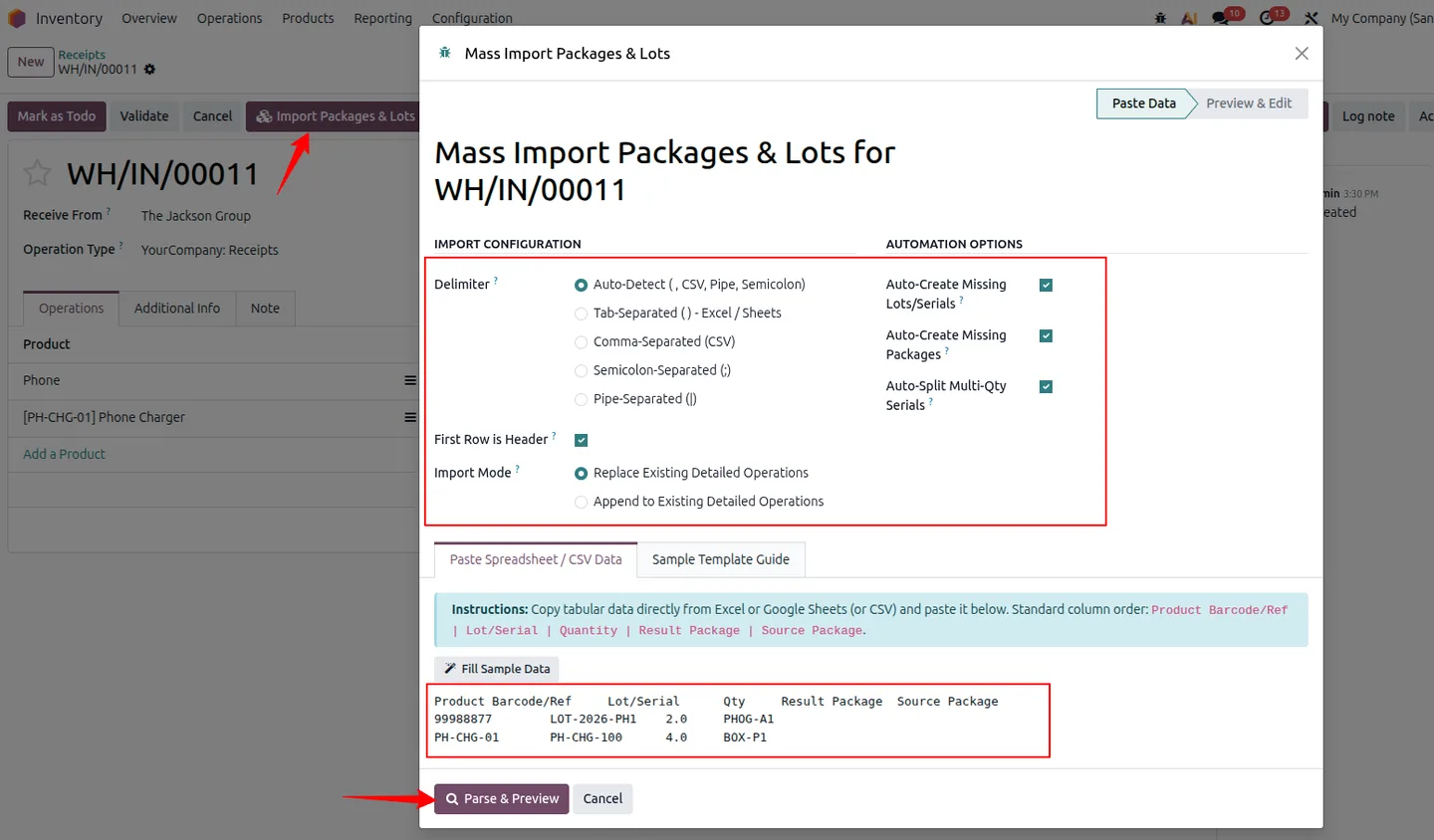Screen dimensions: 1434x840
Task: Open the Products menu
Action: point(308,18)
